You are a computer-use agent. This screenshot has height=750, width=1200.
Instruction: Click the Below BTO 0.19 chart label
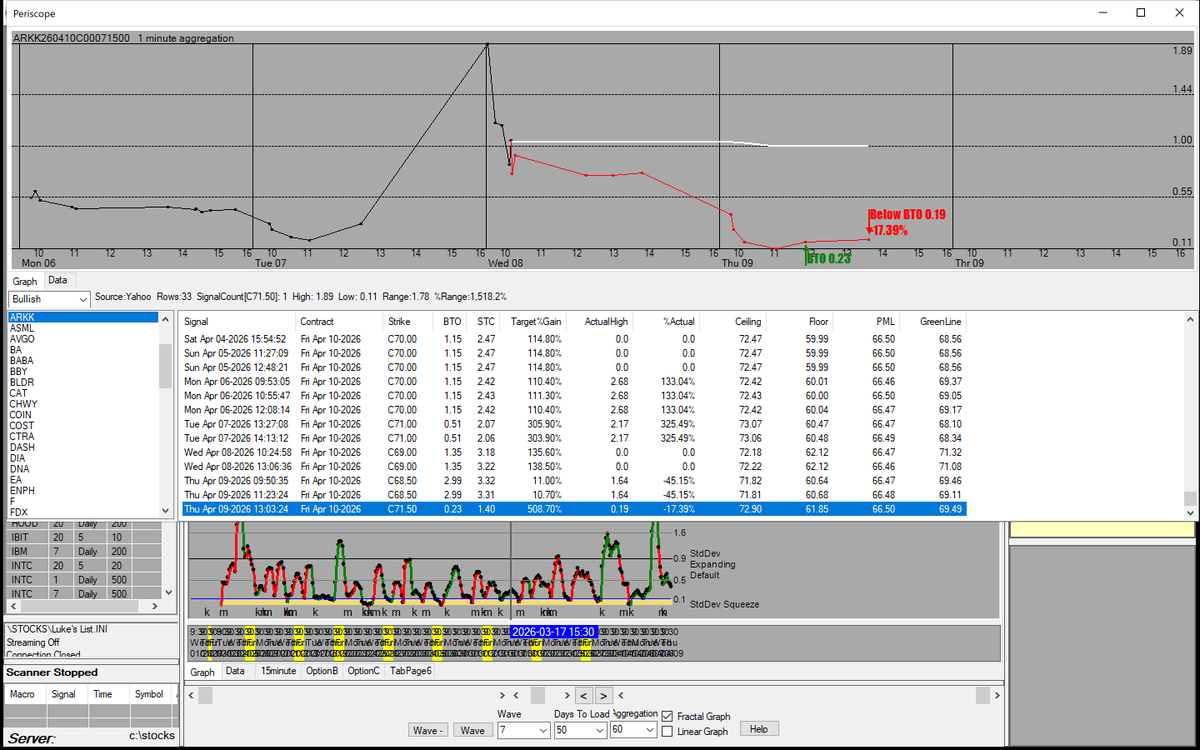(x=907, y=214)
